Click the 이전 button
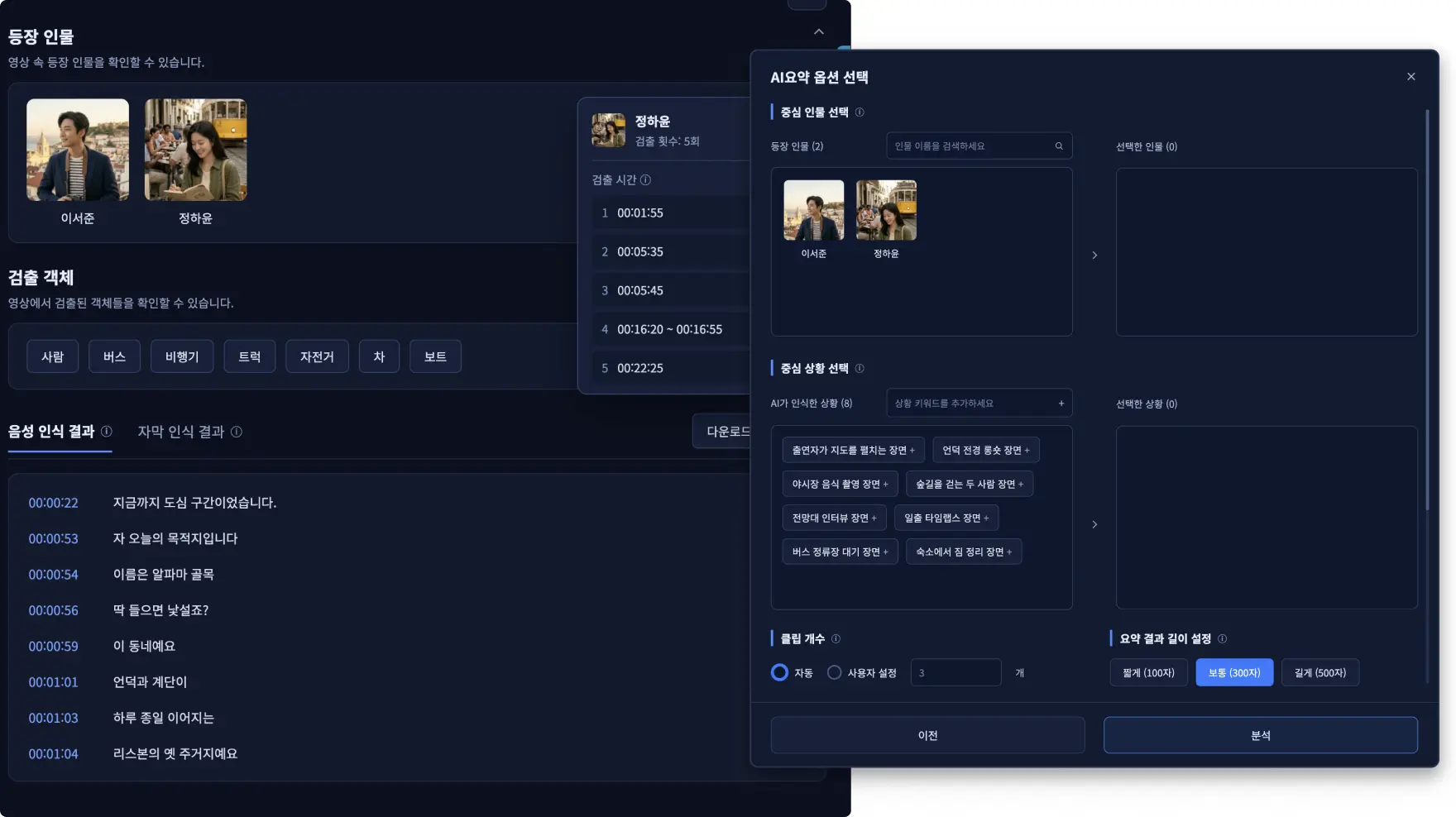 pyautogui.click(x=928, y=735)
